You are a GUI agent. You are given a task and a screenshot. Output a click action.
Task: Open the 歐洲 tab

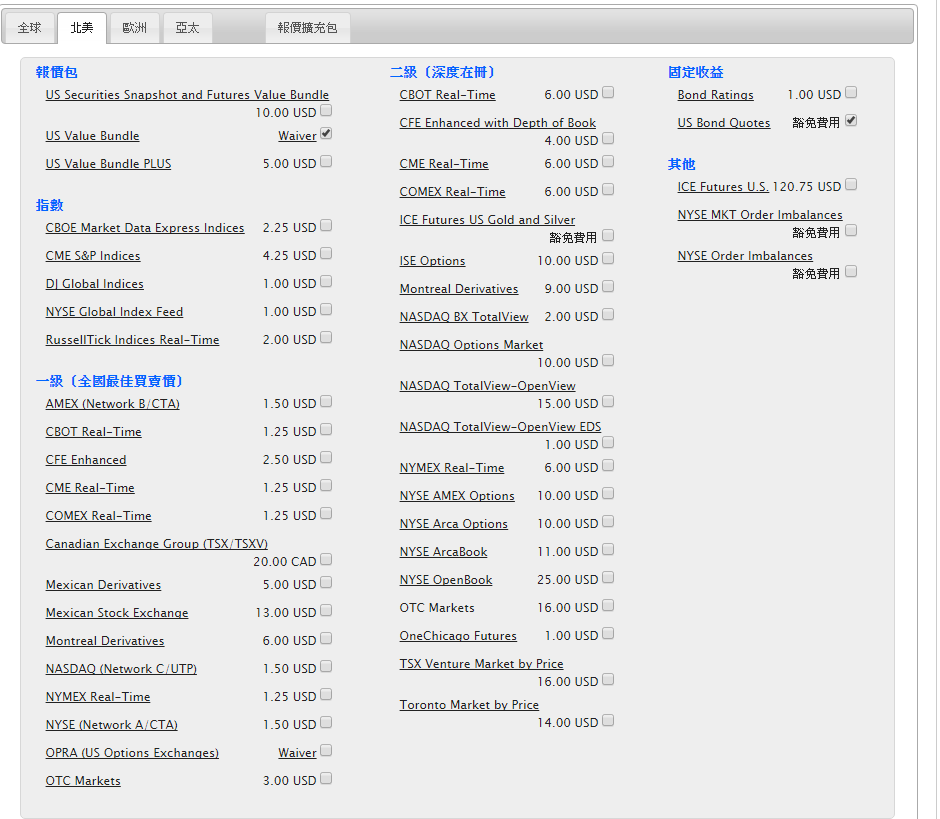pyautogui.click(x=134, y=28)
